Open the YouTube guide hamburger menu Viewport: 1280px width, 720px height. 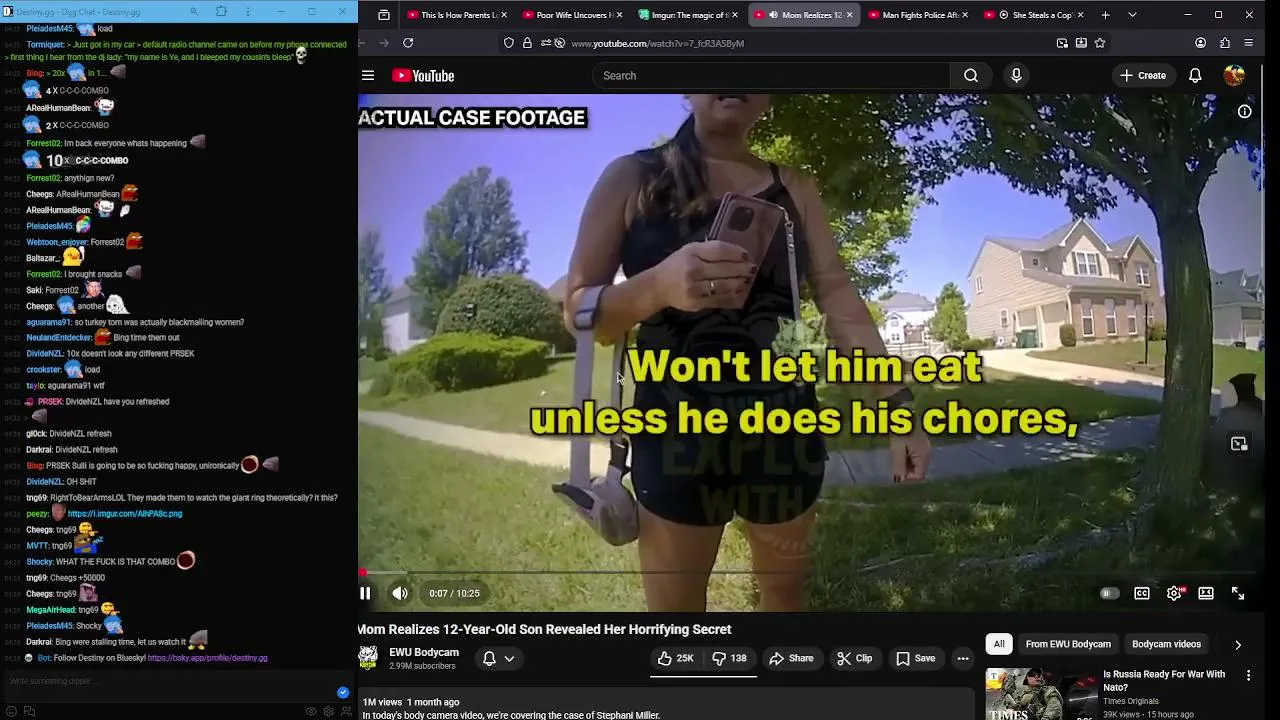click(368, 76)
